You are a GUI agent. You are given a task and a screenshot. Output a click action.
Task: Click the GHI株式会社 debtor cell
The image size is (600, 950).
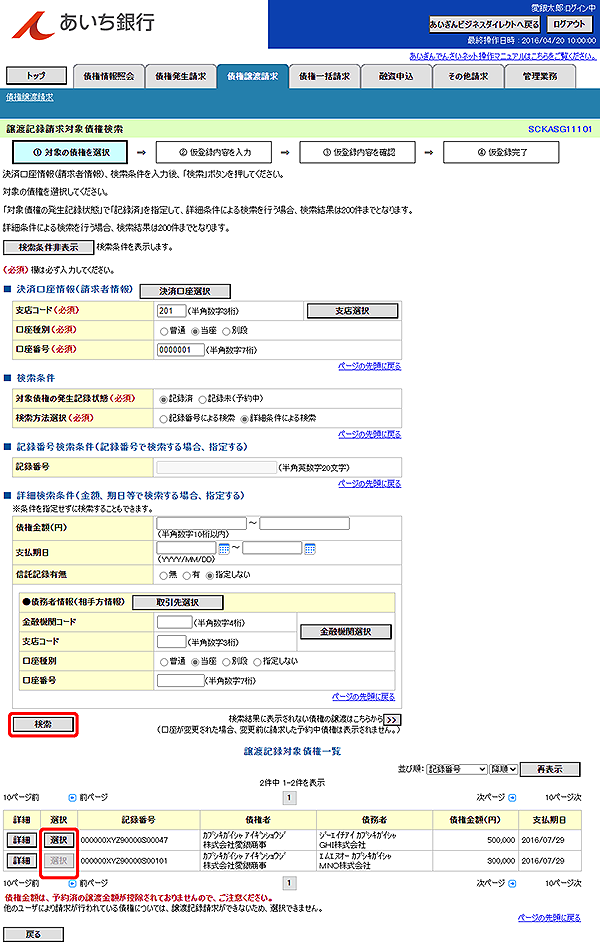(374, 840)
